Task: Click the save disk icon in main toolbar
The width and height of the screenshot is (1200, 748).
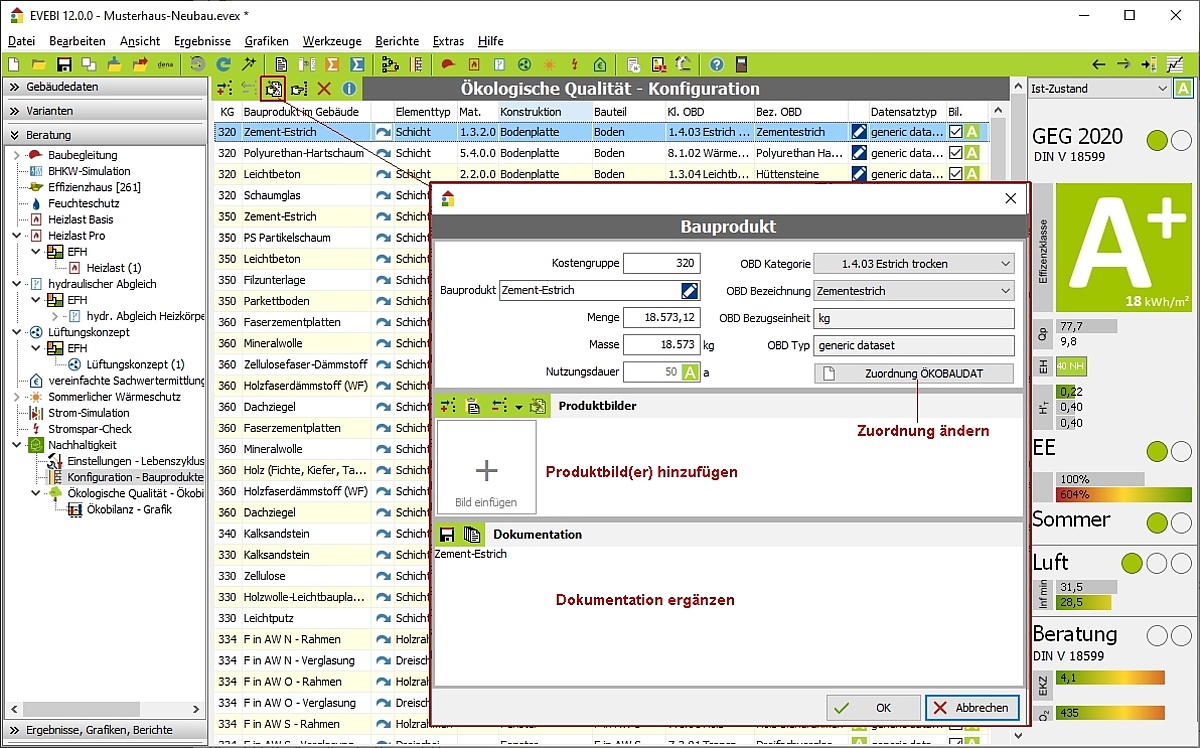Action: click(x=64, y=65)
